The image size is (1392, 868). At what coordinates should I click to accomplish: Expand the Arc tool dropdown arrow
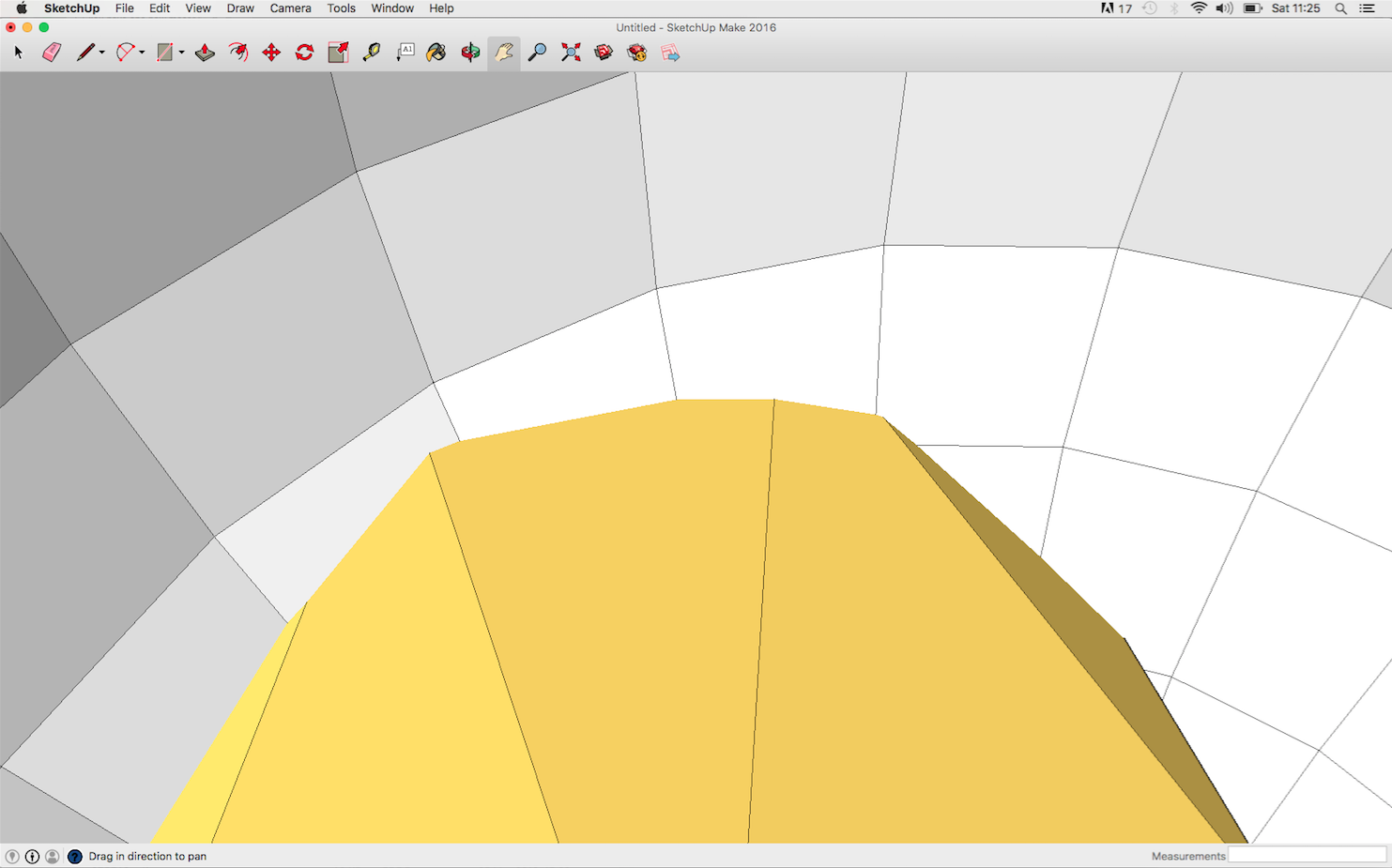tap(142, 53)
